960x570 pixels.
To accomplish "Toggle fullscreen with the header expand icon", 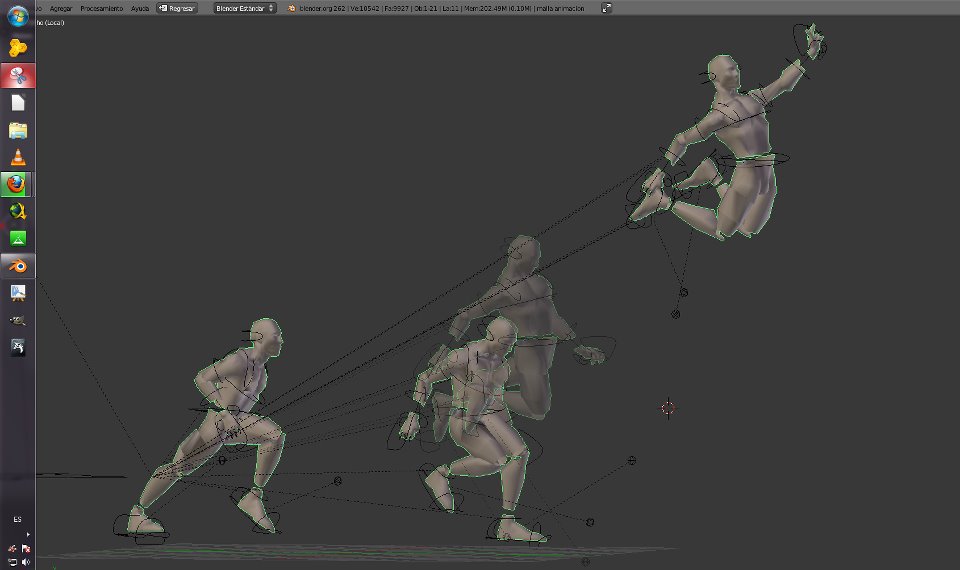I will [x=606, y=8].
